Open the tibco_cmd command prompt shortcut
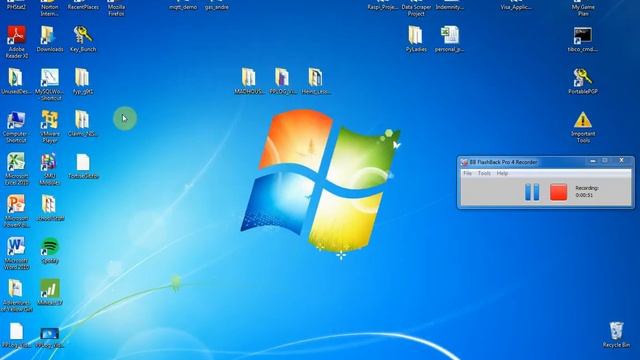Screen dimensions: 640x360 (582, 36)
